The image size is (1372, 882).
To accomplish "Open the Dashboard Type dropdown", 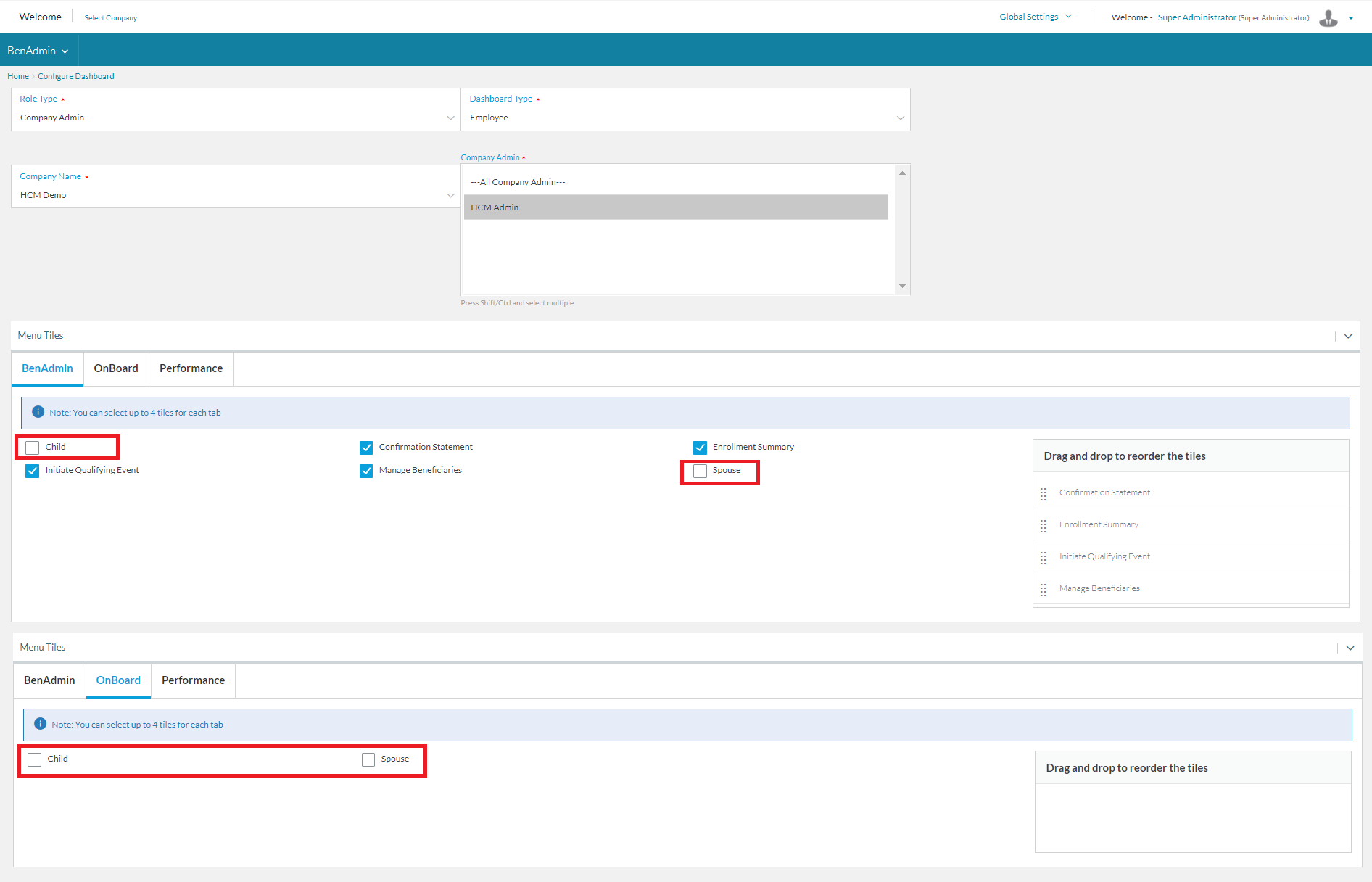I will click(x=685, y=118).
